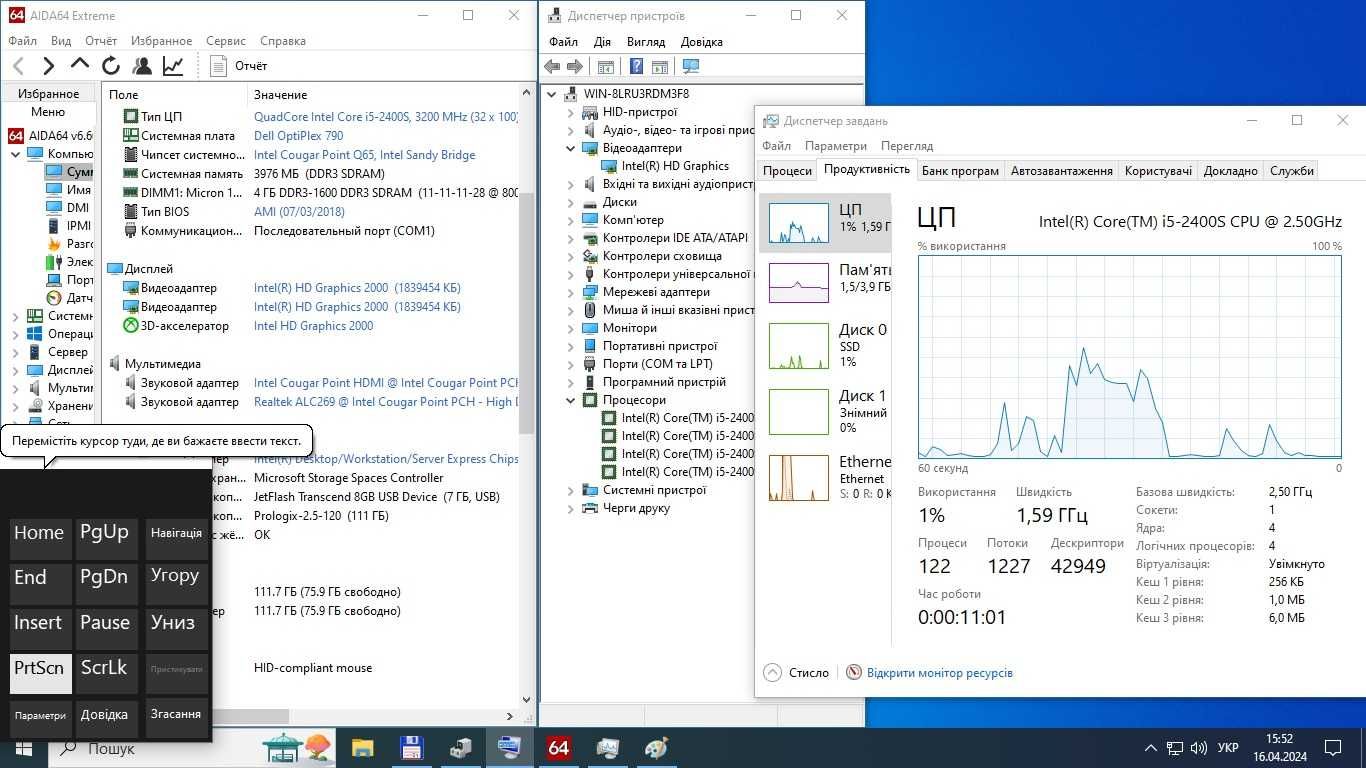Switch to Процеси tab in Task Manager
Screen dimensions: 1366x768
pyautogui.click(x=787, y=171)
